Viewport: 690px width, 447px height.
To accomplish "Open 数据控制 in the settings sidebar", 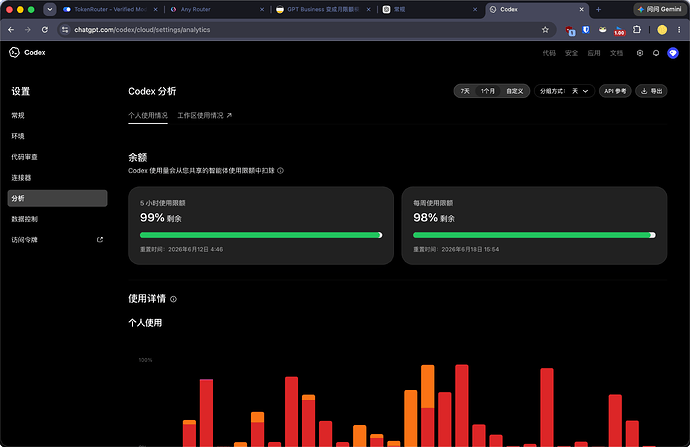I will (x=57, y=219).
